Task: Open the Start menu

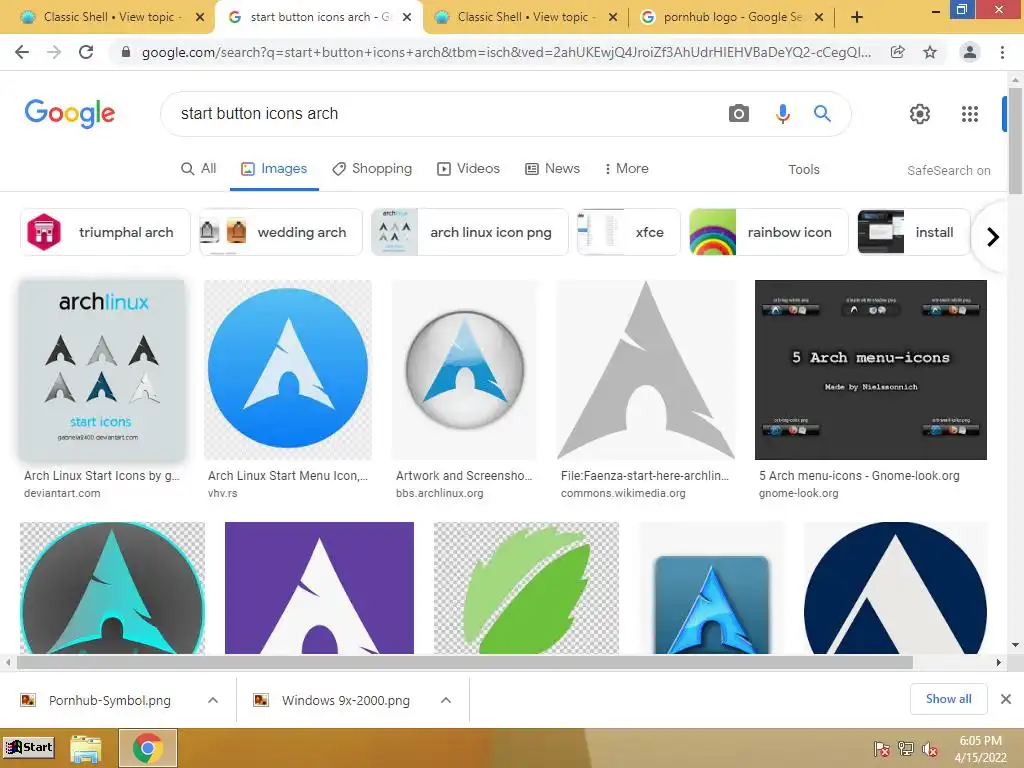Action: (29, 748)
